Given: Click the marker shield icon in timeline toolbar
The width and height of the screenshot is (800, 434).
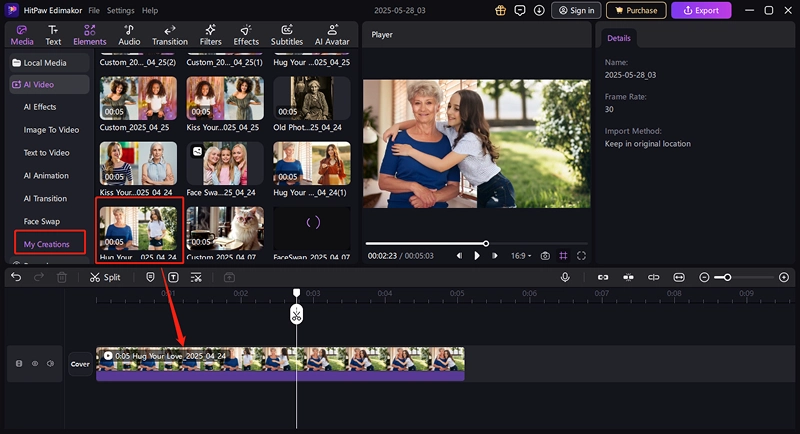Looking at the screenshot, I should (150, 277).
